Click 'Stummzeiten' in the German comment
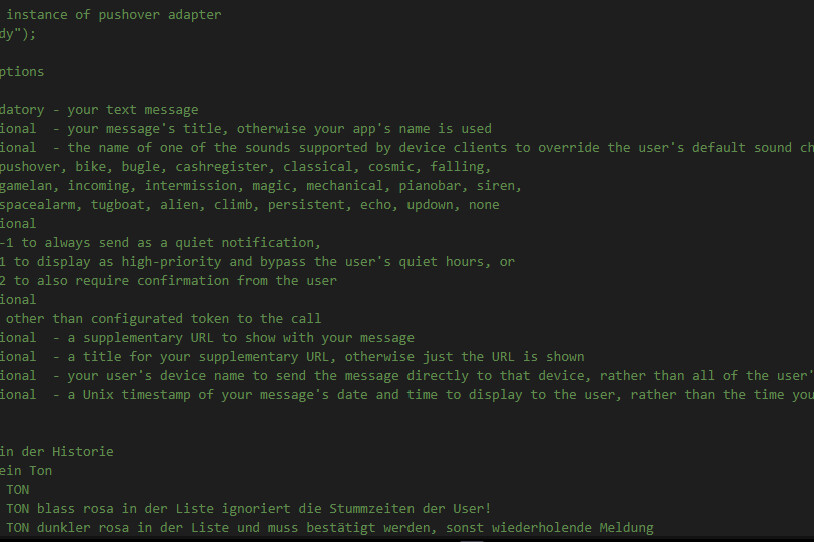This screenshot has height=542, width=814. point(372,509)
